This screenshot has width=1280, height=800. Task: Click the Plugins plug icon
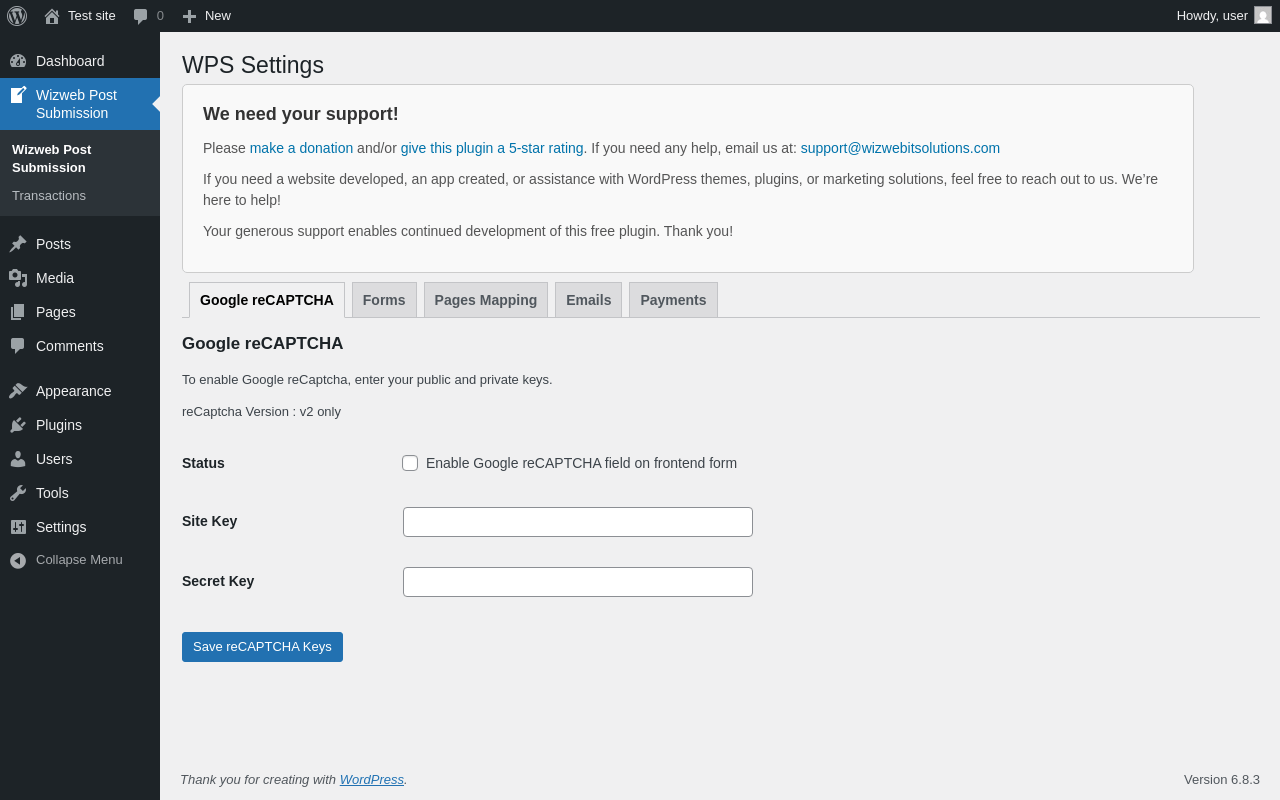point(18,425)
